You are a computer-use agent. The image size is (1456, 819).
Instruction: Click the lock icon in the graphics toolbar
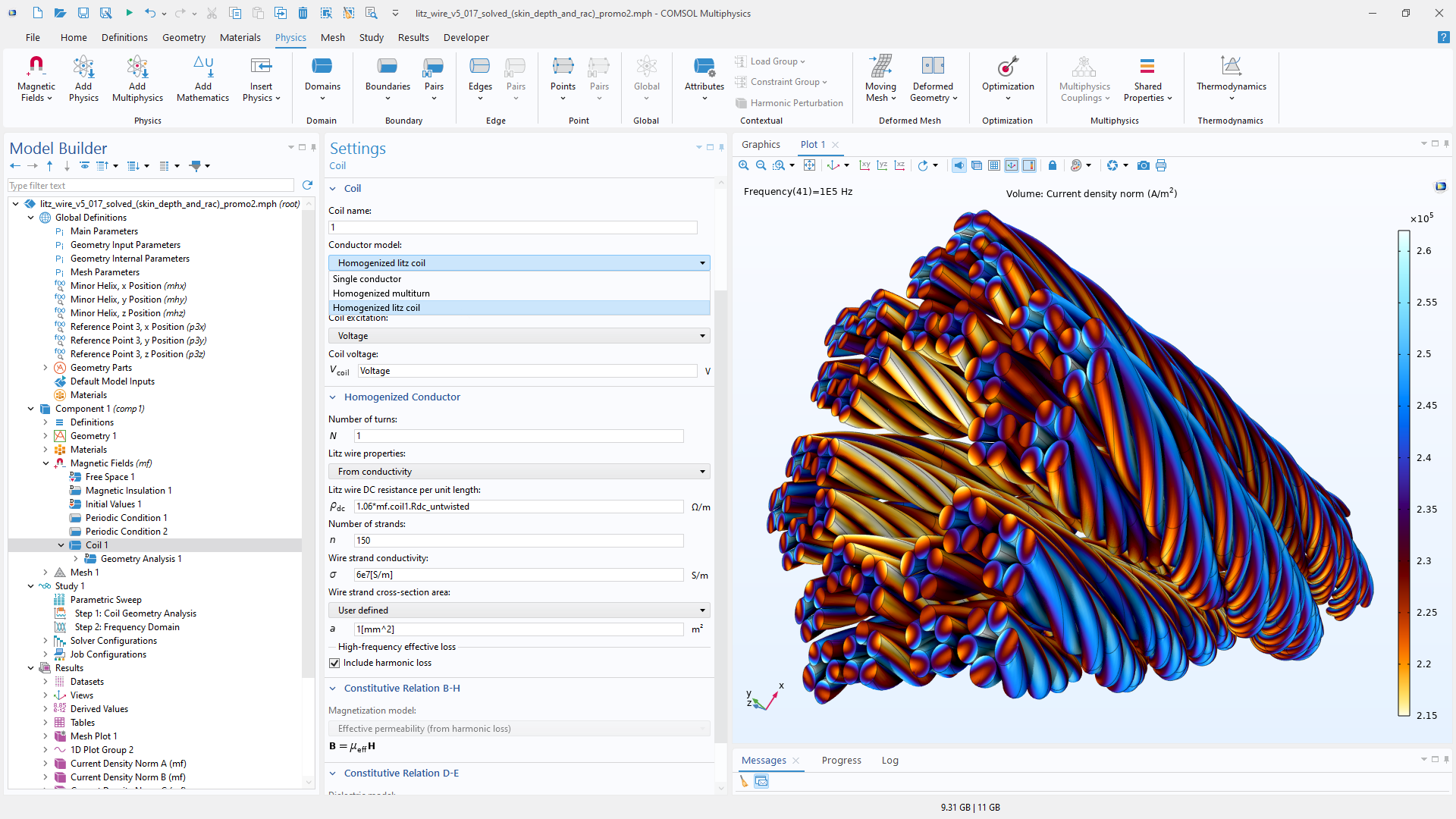(1053, 165)
